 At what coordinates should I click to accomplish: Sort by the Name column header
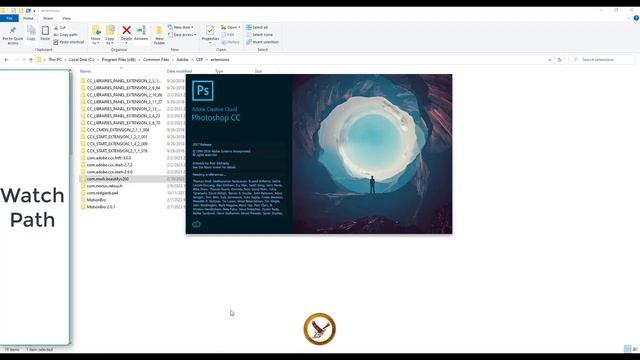tap(85, 71)
